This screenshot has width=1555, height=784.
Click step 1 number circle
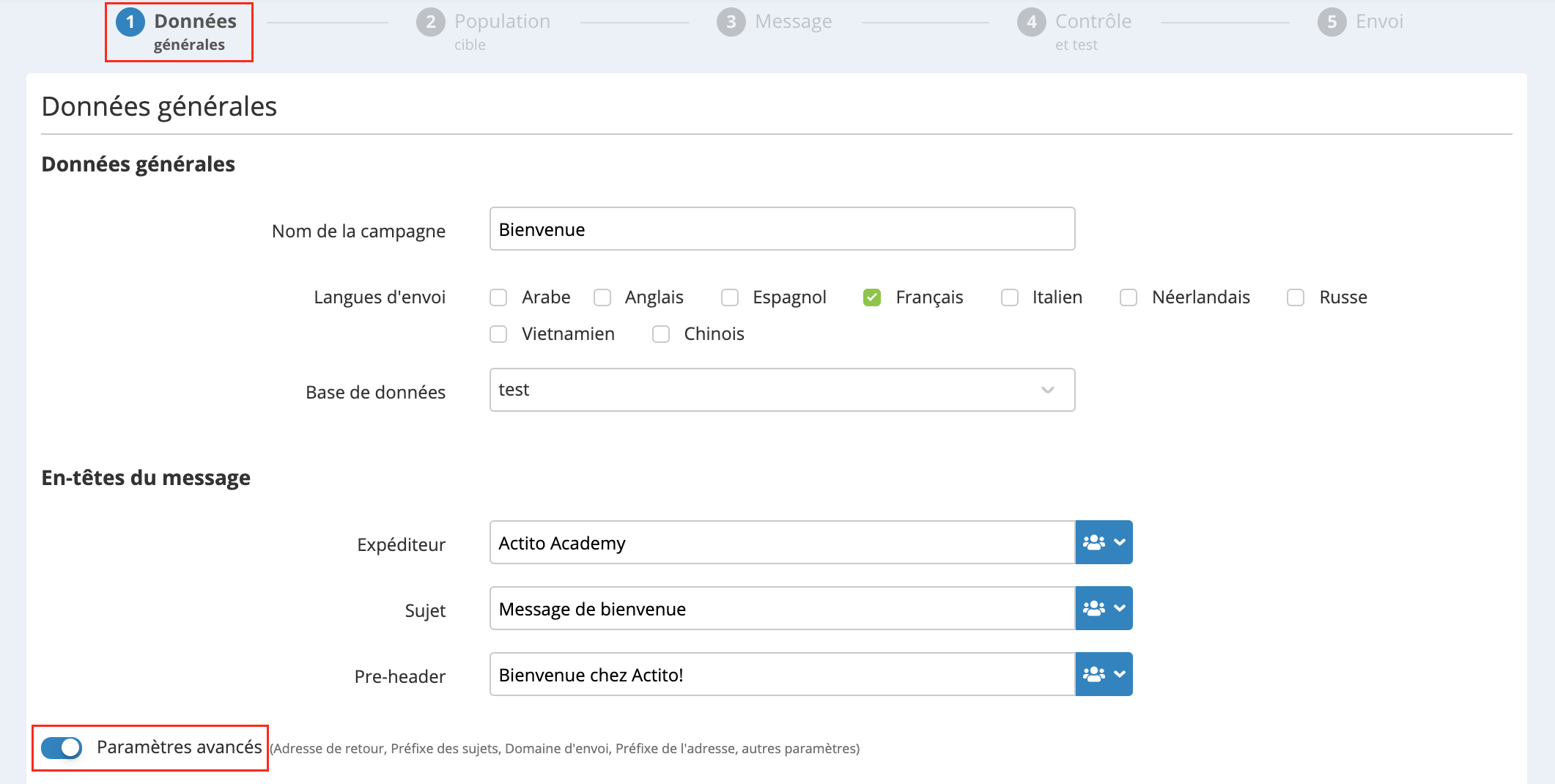(x=130, y=22)
